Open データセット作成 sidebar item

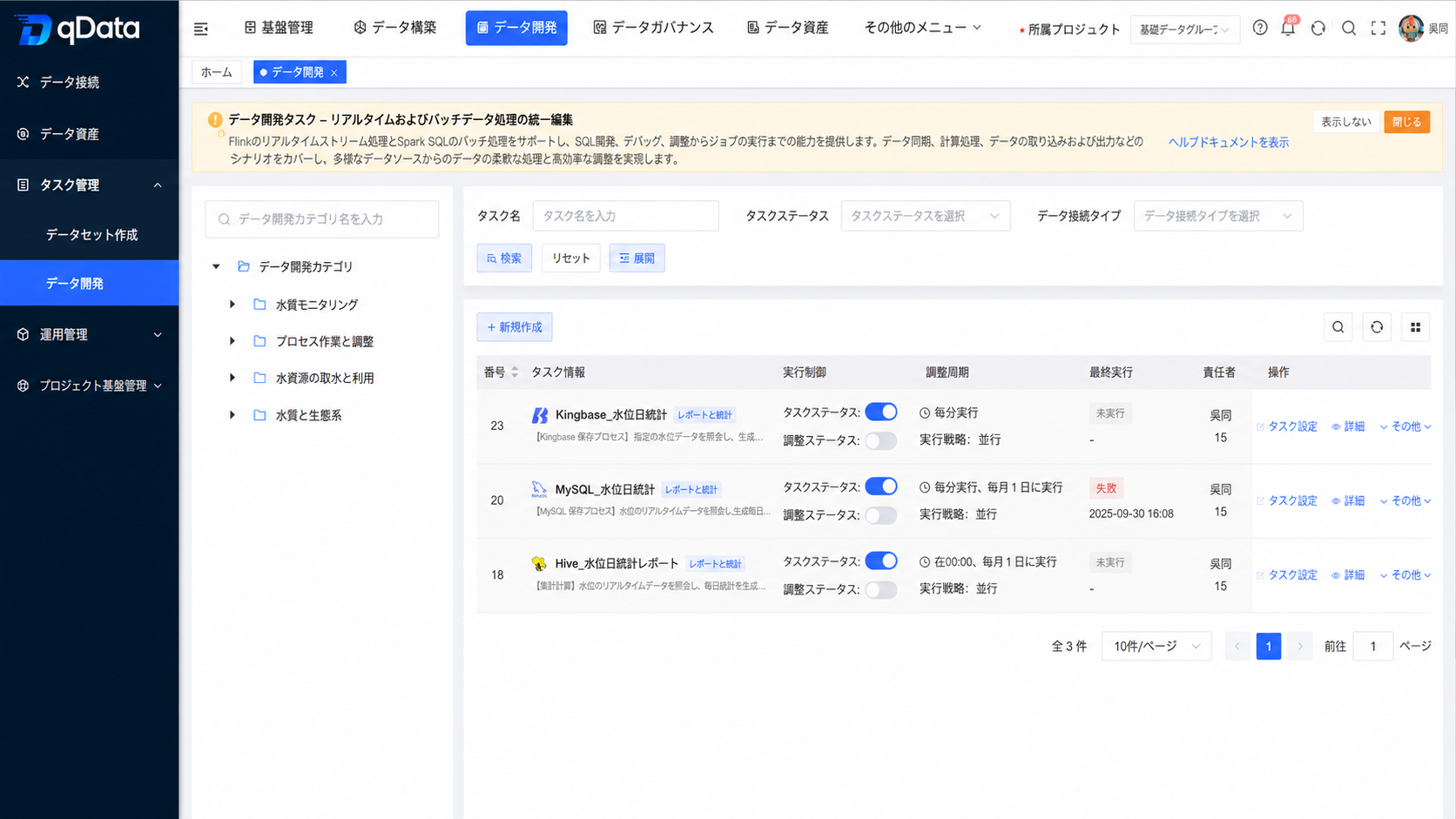tap(89, 235)
